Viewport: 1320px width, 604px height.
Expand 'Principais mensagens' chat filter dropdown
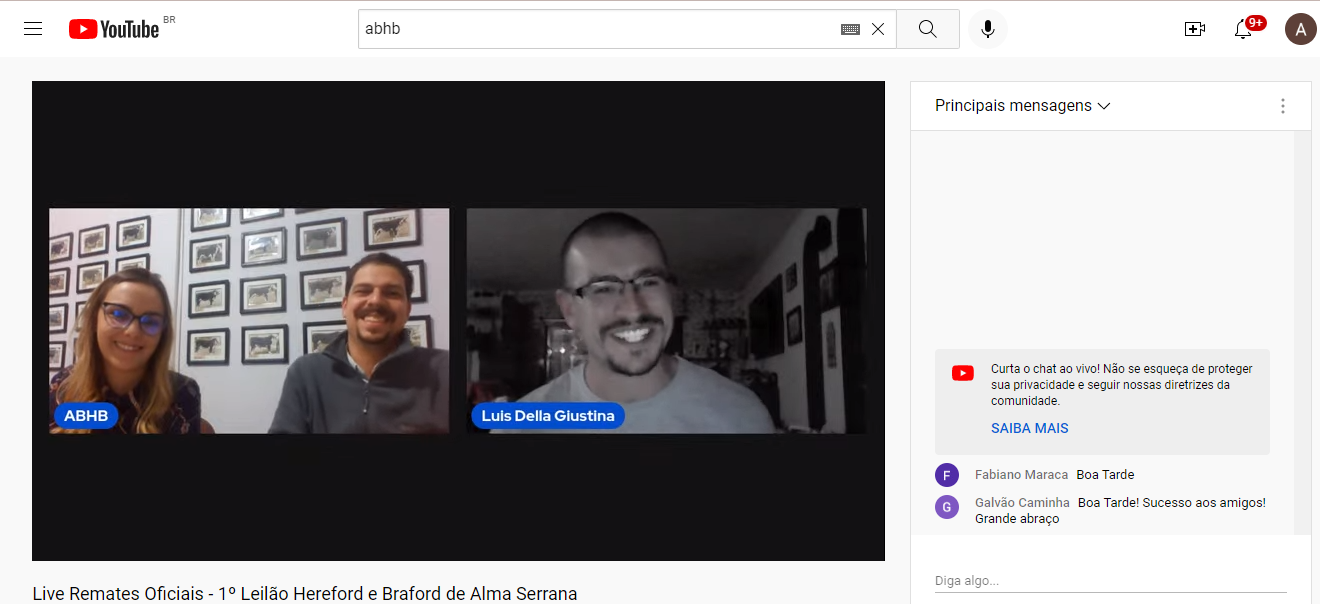pyautogui.click(x=1023, y=106)
